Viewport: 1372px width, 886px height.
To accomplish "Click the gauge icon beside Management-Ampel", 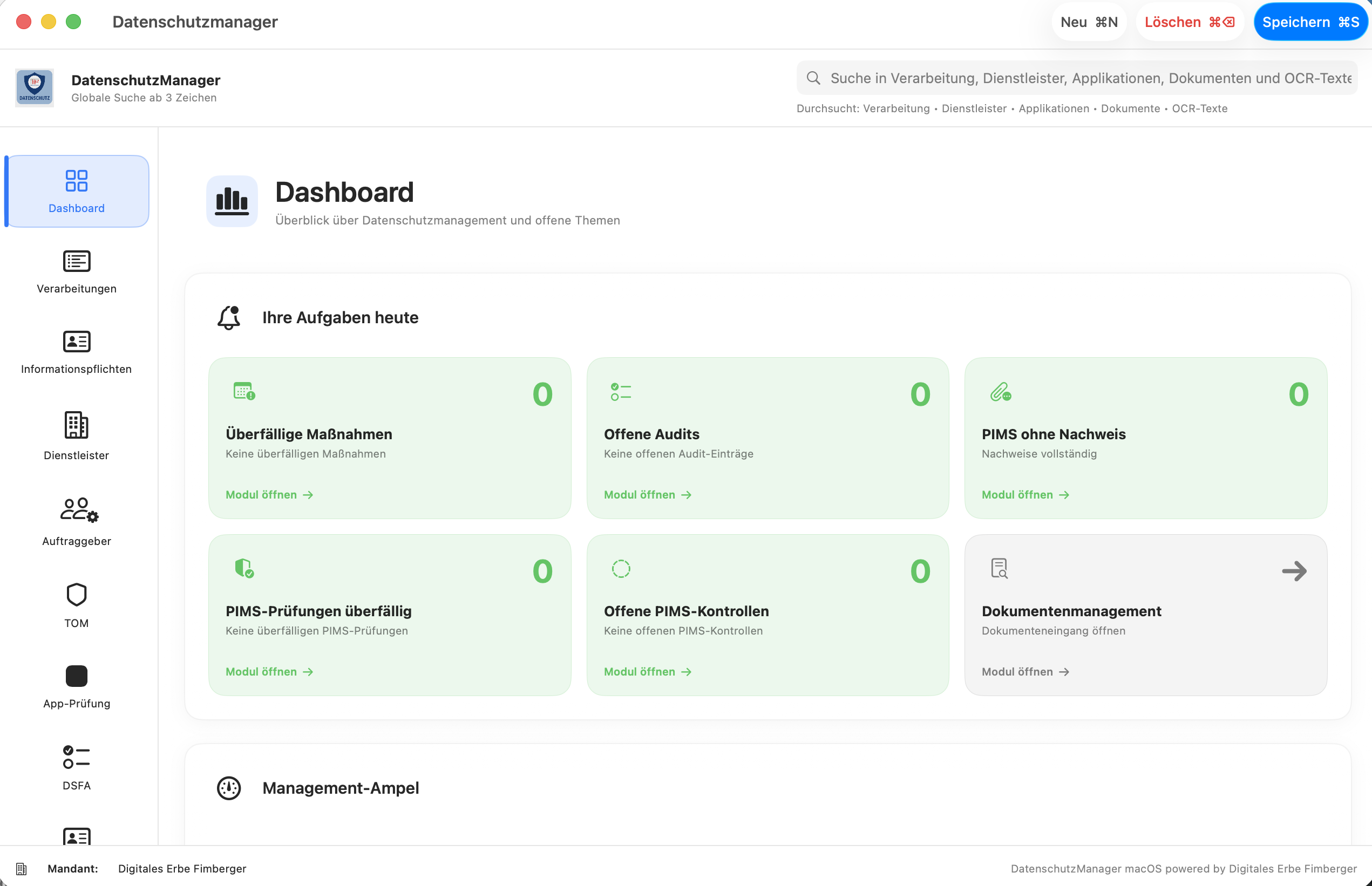I will pyautogui.click(x=228, y=788).
